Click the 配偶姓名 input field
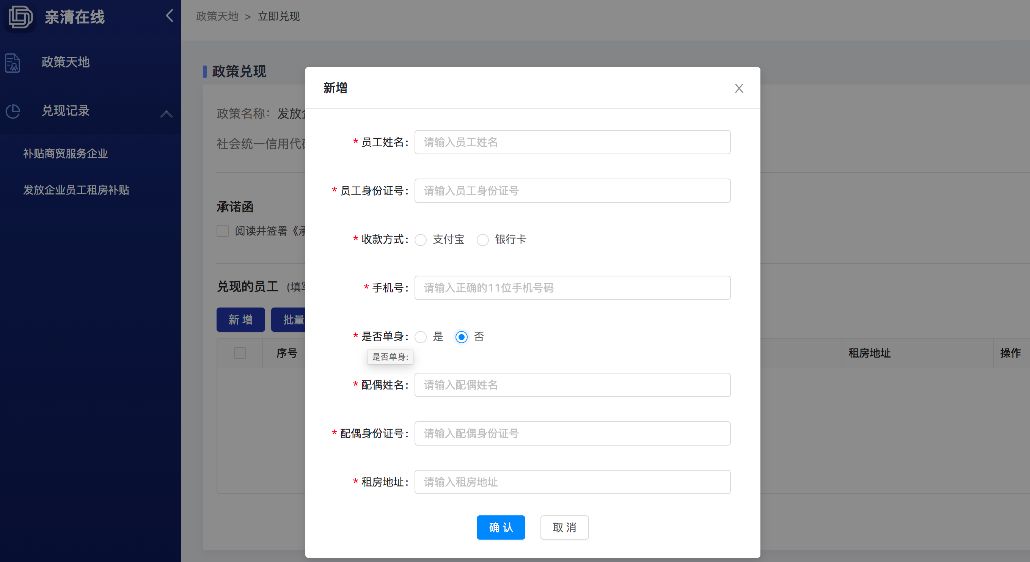 pyautogui.click(x=572, y=385)
